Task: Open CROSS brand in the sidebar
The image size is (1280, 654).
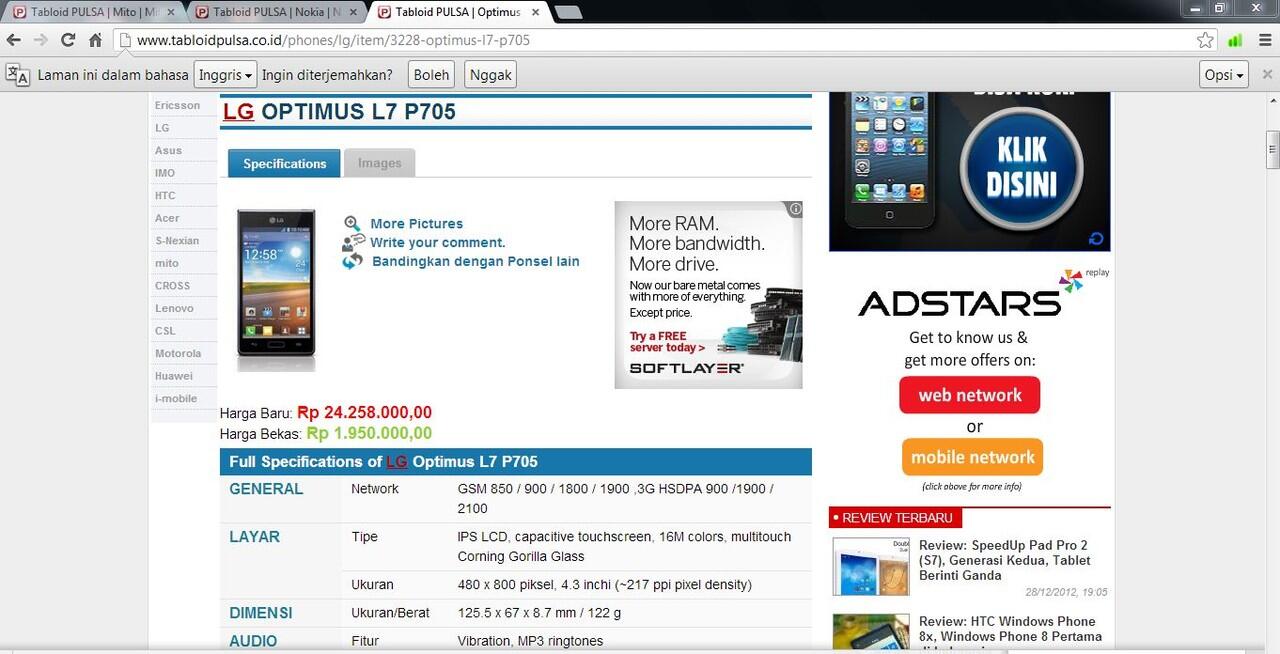Action: tap(172, 286)
